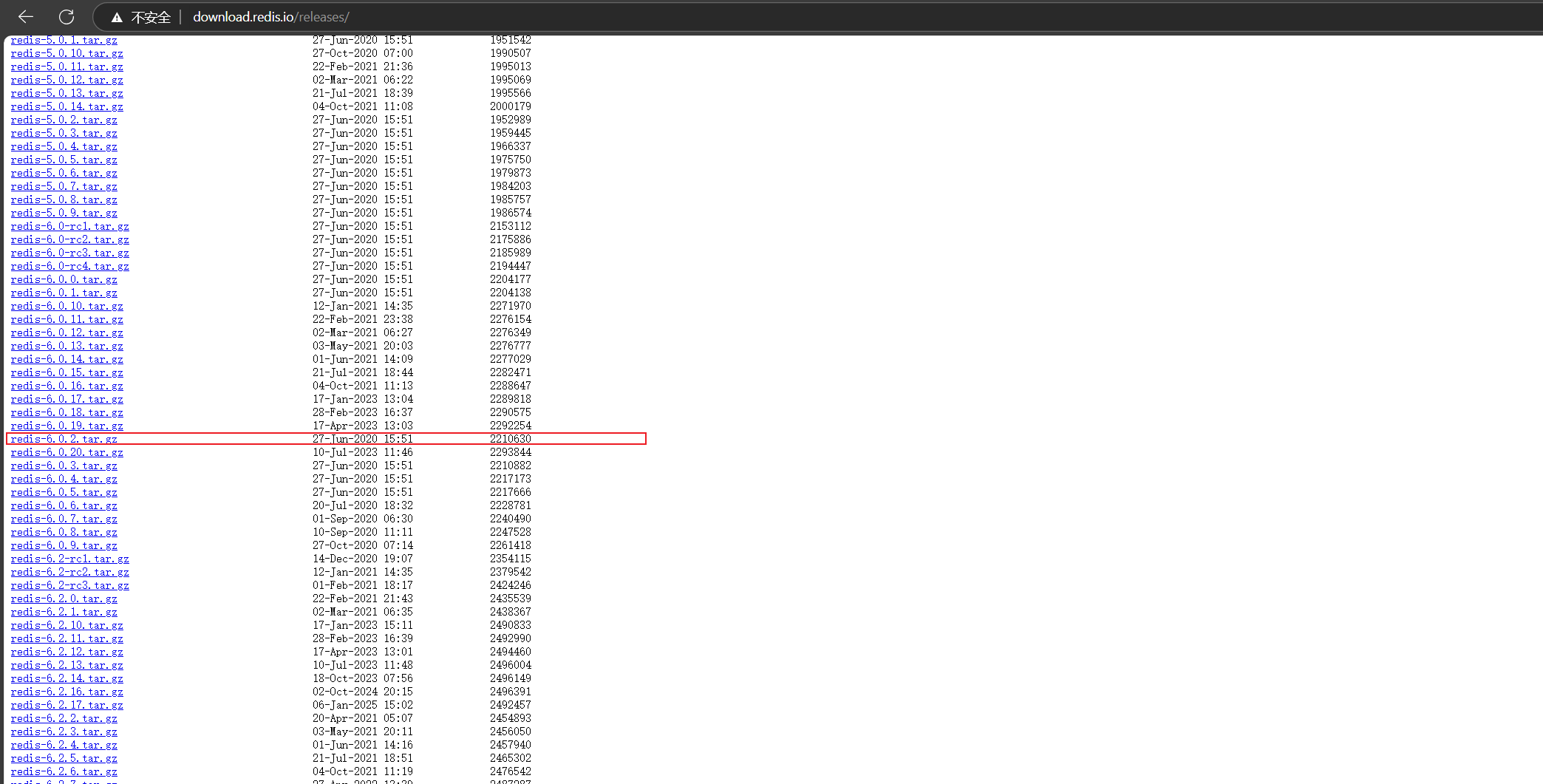Download redis-6.0.20.tar.gz

(x=67, y=452)
